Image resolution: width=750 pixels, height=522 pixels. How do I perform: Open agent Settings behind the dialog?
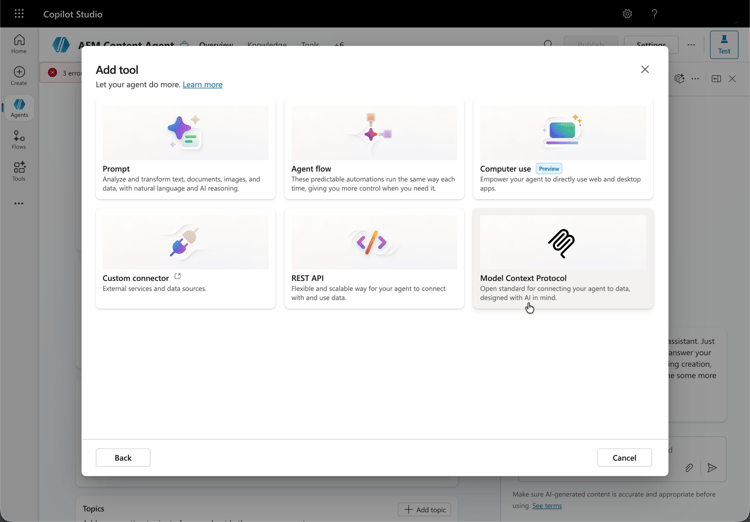pos(651,44)
